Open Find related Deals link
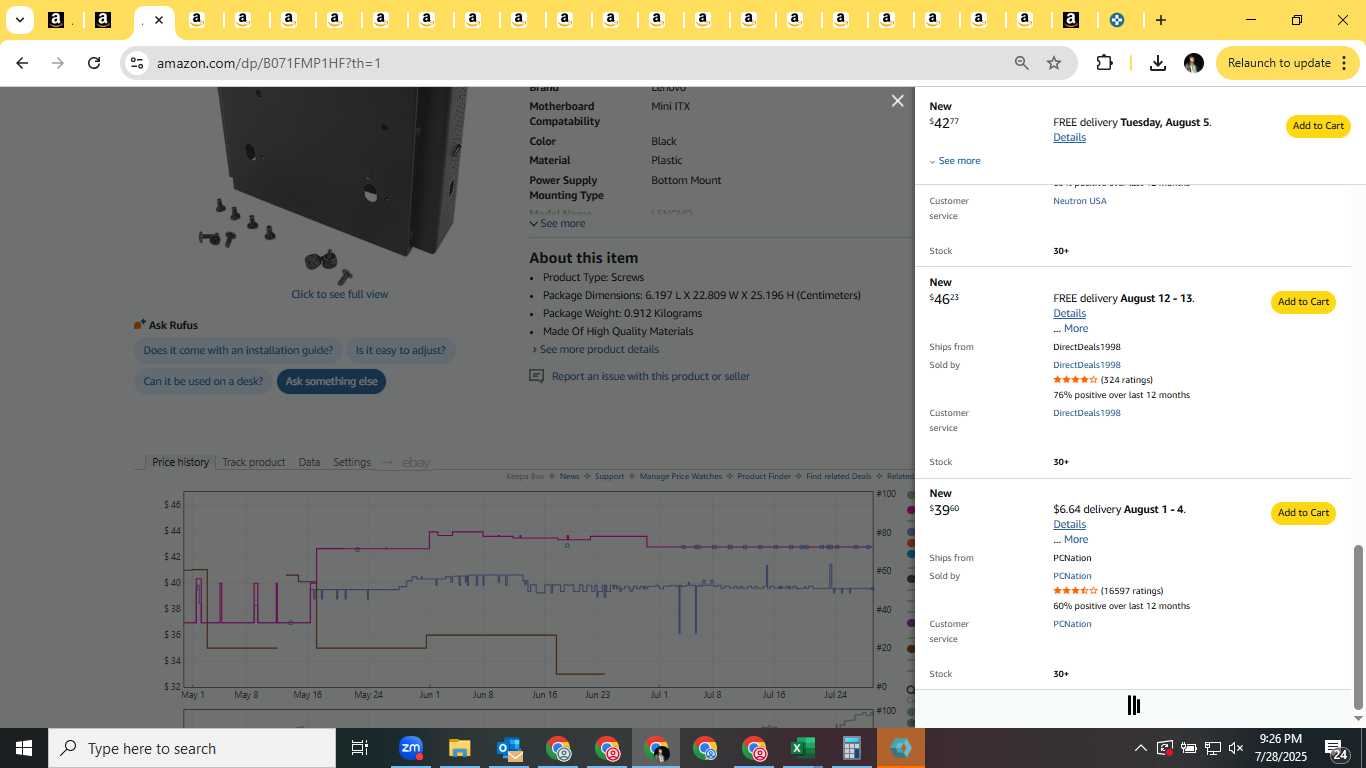This screenshot has height=768, width=1366. (838, 476)
